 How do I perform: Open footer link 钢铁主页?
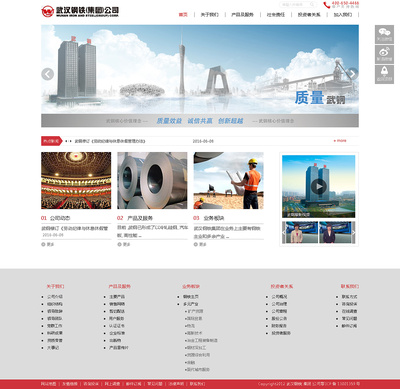pos(191,297)
